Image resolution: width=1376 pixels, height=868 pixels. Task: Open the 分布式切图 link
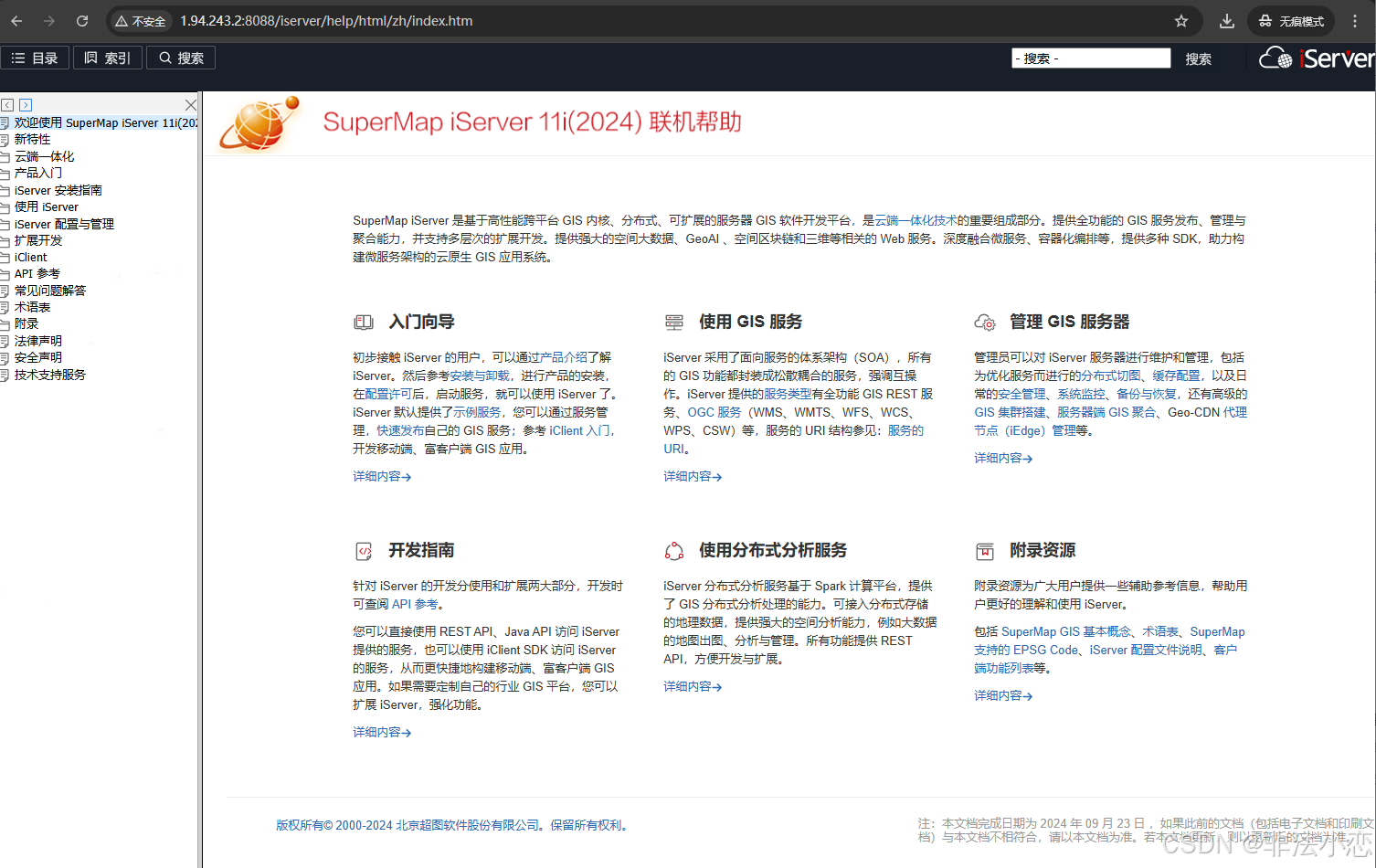click(1111, 376)
